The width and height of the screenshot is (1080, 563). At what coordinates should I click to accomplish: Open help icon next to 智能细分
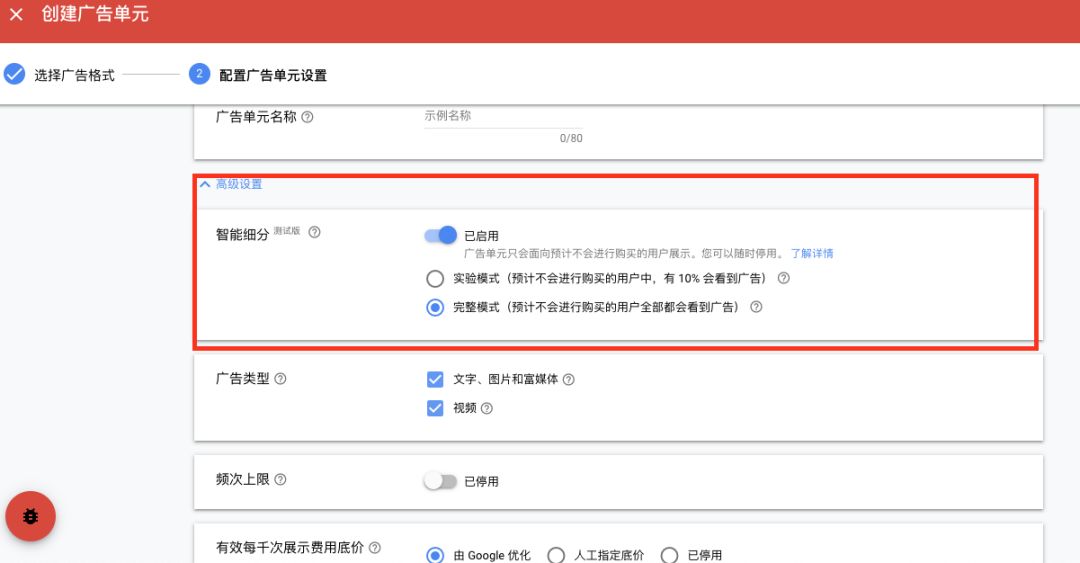pyautogui.click(x=315, y=232)
